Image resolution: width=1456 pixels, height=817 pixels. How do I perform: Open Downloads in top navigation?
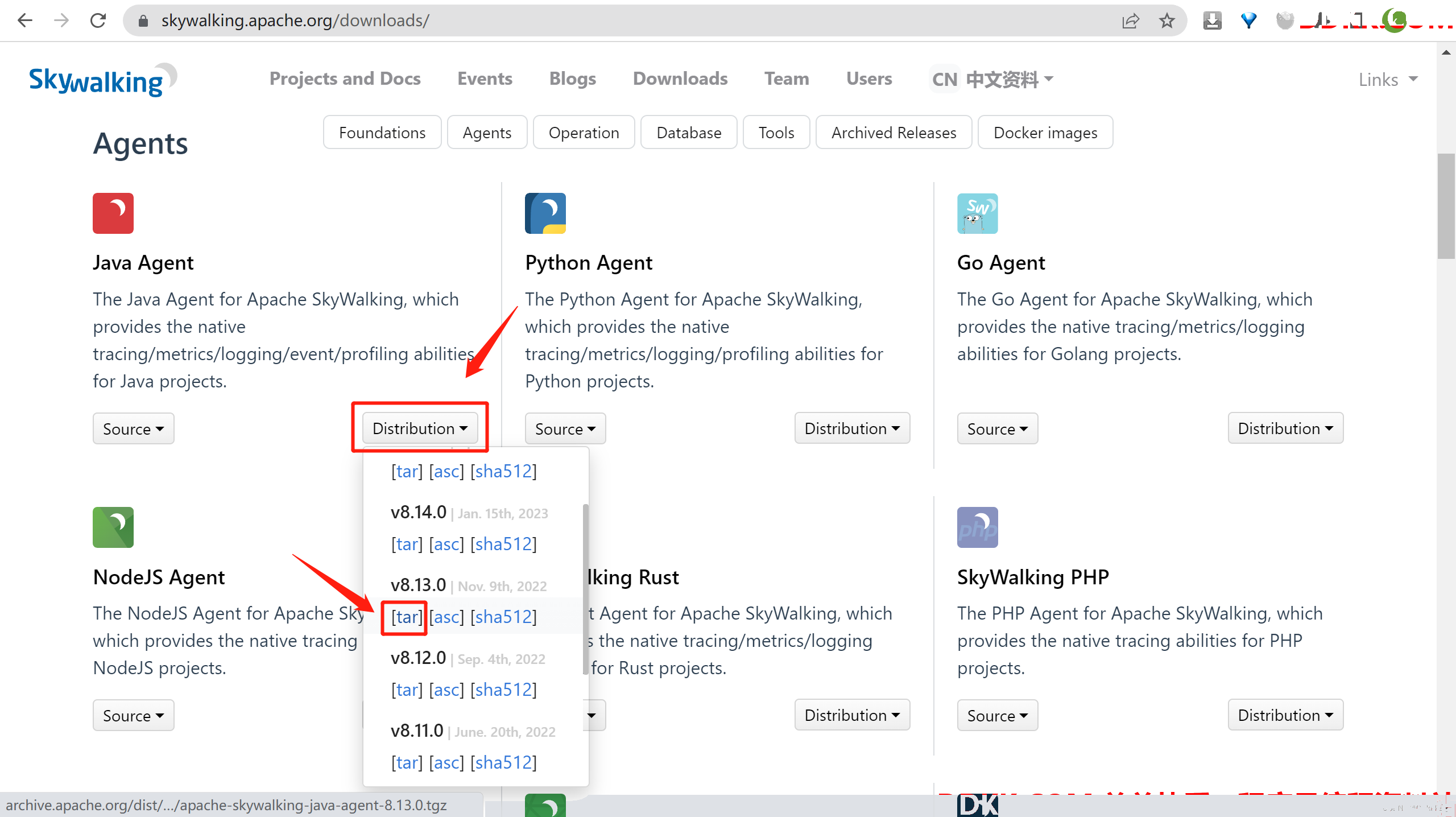point(680,79)
